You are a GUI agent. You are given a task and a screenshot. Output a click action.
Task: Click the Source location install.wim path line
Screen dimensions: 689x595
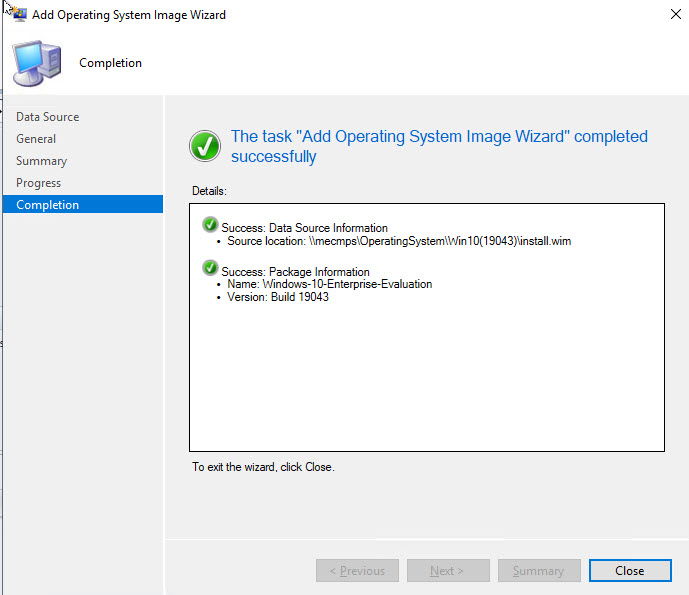point(399,241)
